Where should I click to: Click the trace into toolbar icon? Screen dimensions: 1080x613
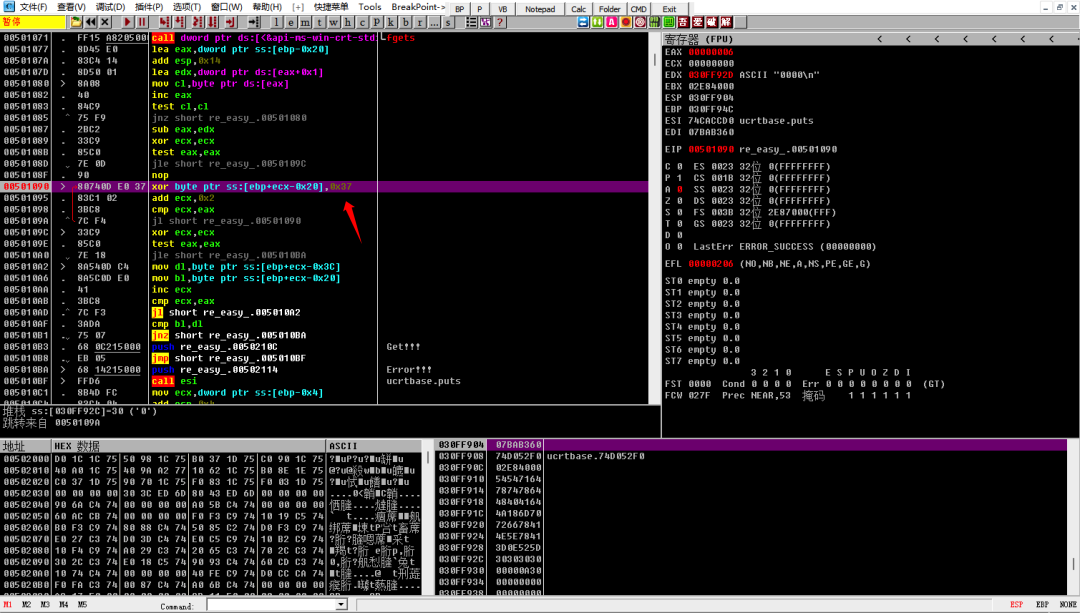coord(198,22)
